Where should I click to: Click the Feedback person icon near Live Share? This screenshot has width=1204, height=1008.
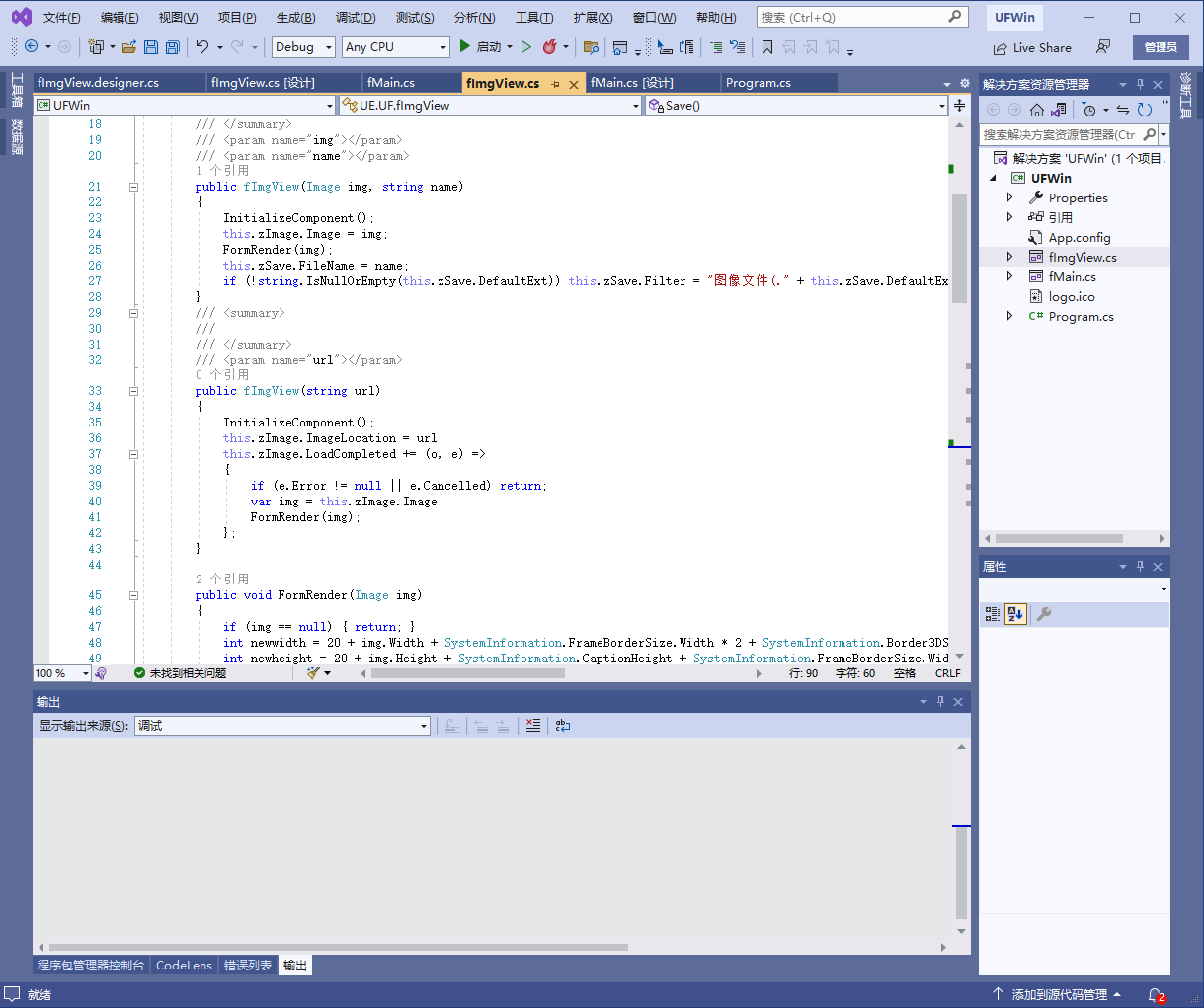click(x=1103, y=46)
